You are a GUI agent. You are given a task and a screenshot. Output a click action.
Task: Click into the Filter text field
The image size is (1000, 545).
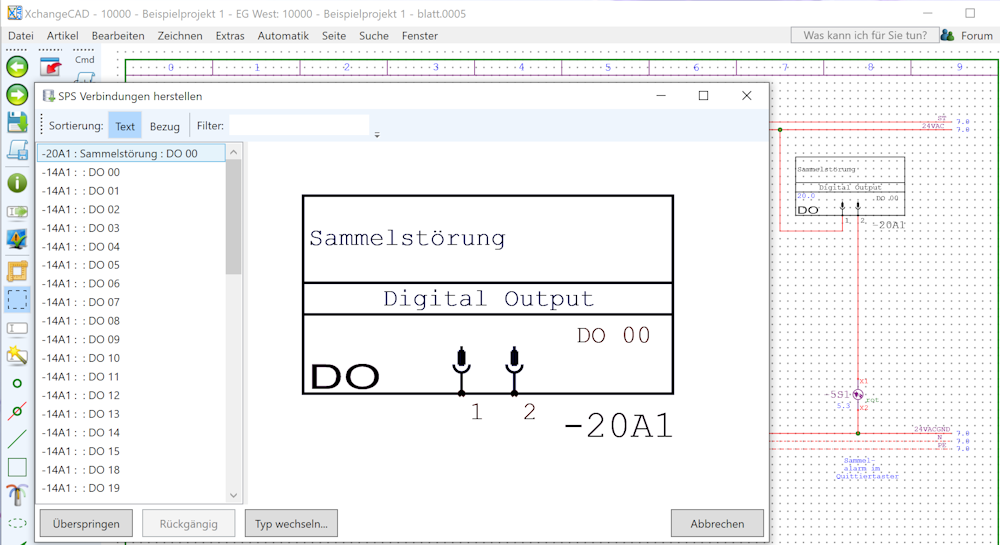pyautogui.click(x=299, y=126)
